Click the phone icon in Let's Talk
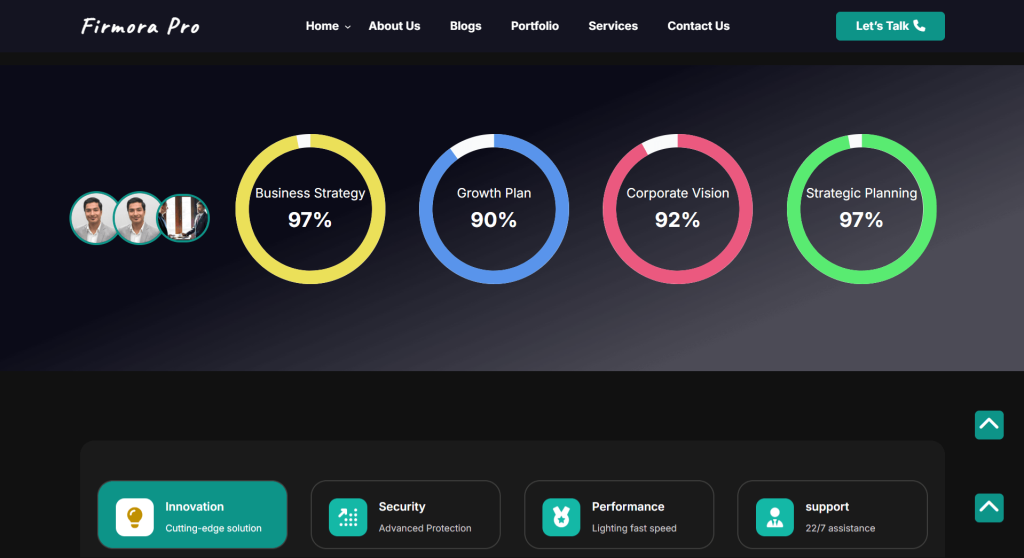The image size is (1024, 558). coord(920,26)
